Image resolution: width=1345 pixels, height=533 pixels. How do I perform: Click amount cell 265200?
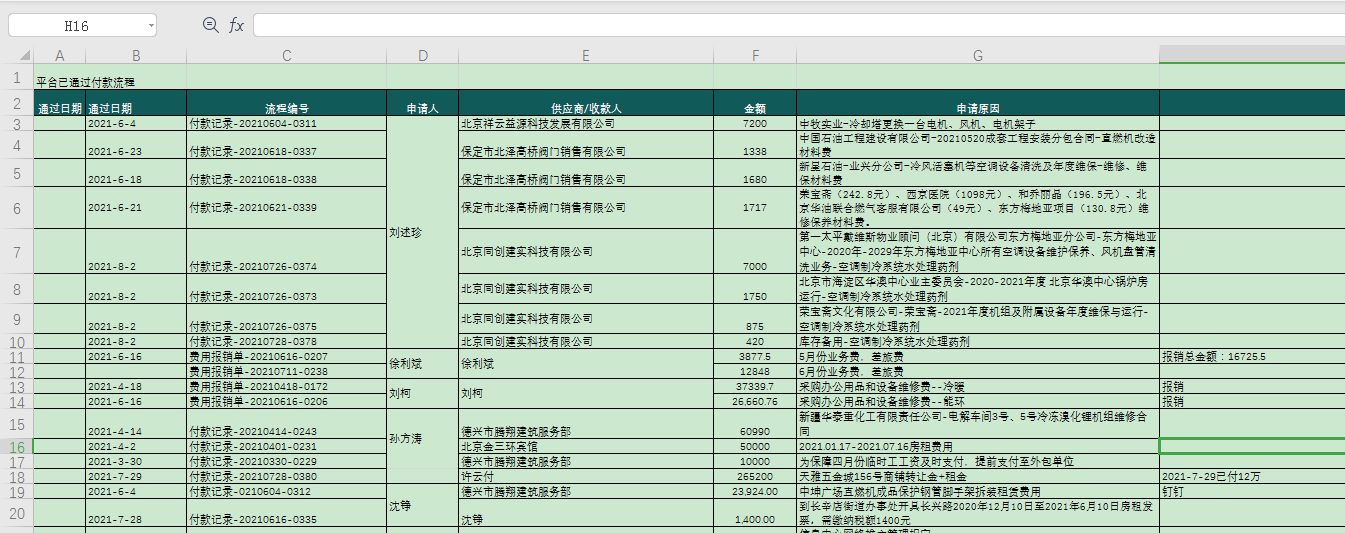pyautogui.click(x=755, y=477)
